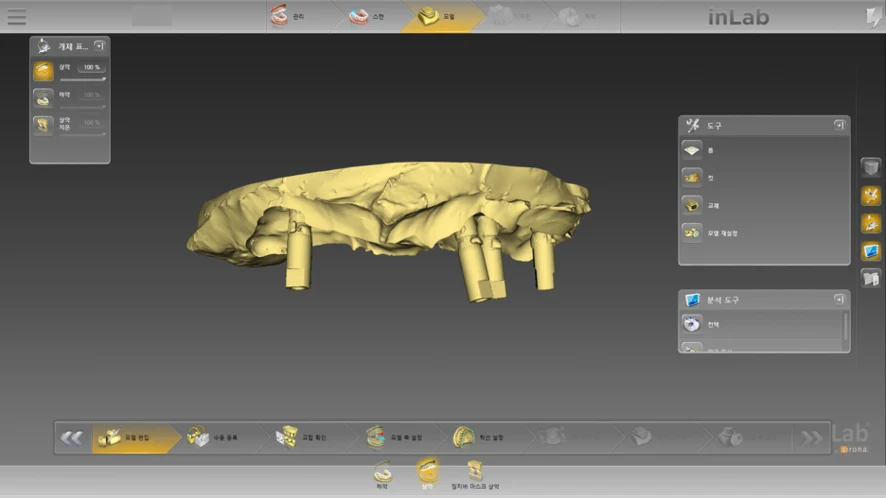Open the view options cube icon
Viewport: 886px width, 498px height.
point(871,167)
